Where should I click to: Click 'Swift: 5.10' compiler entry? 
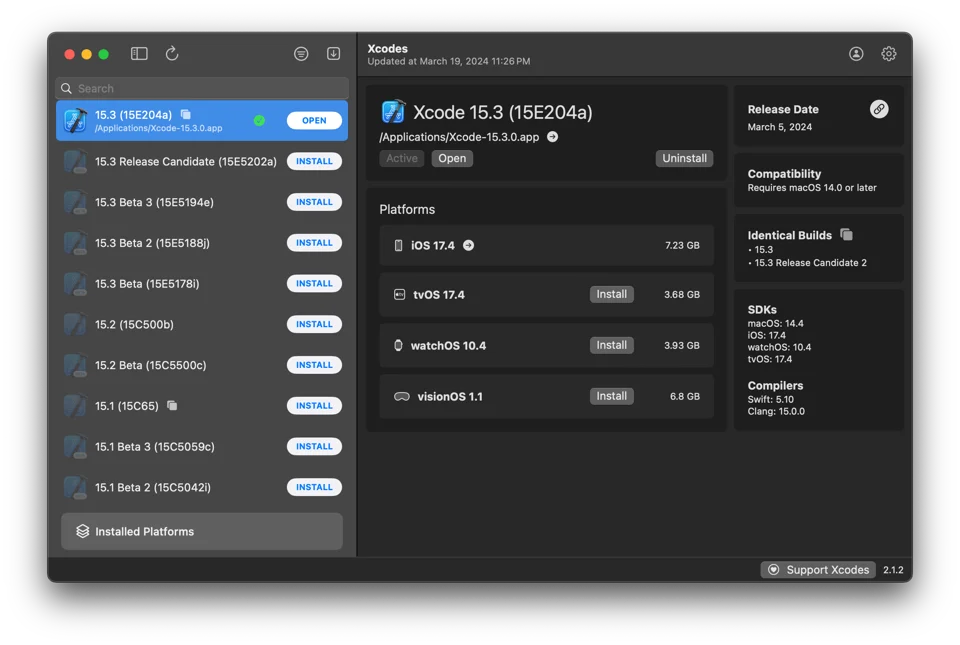point(770,400)
